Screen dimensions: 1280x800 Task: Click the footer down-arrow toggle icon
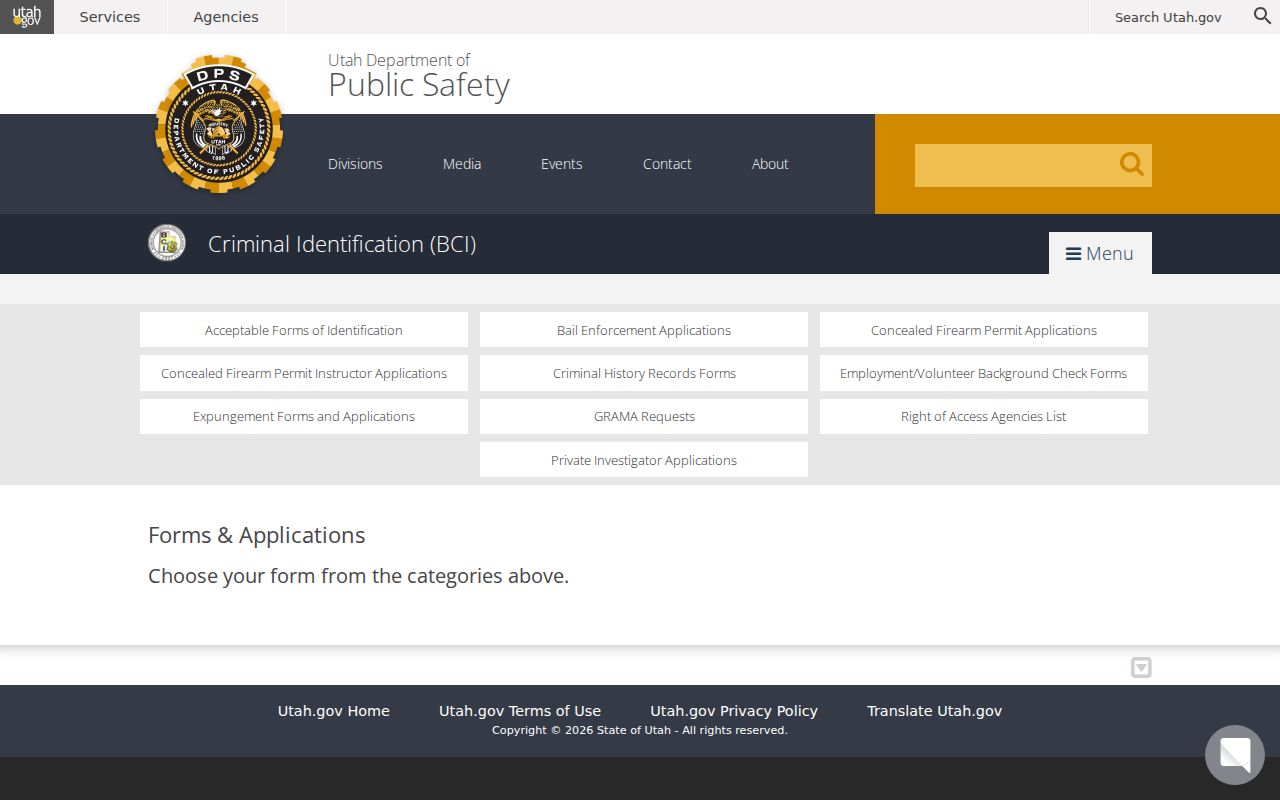pos(1141,668)
